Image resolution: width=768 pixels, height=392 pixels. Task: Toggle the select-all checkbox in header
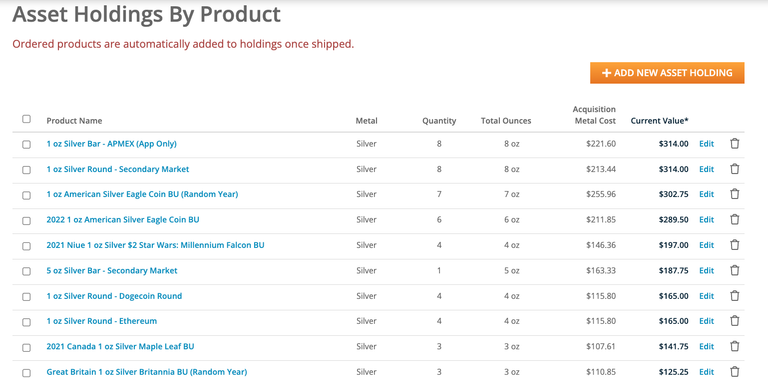tap(26, 119)
